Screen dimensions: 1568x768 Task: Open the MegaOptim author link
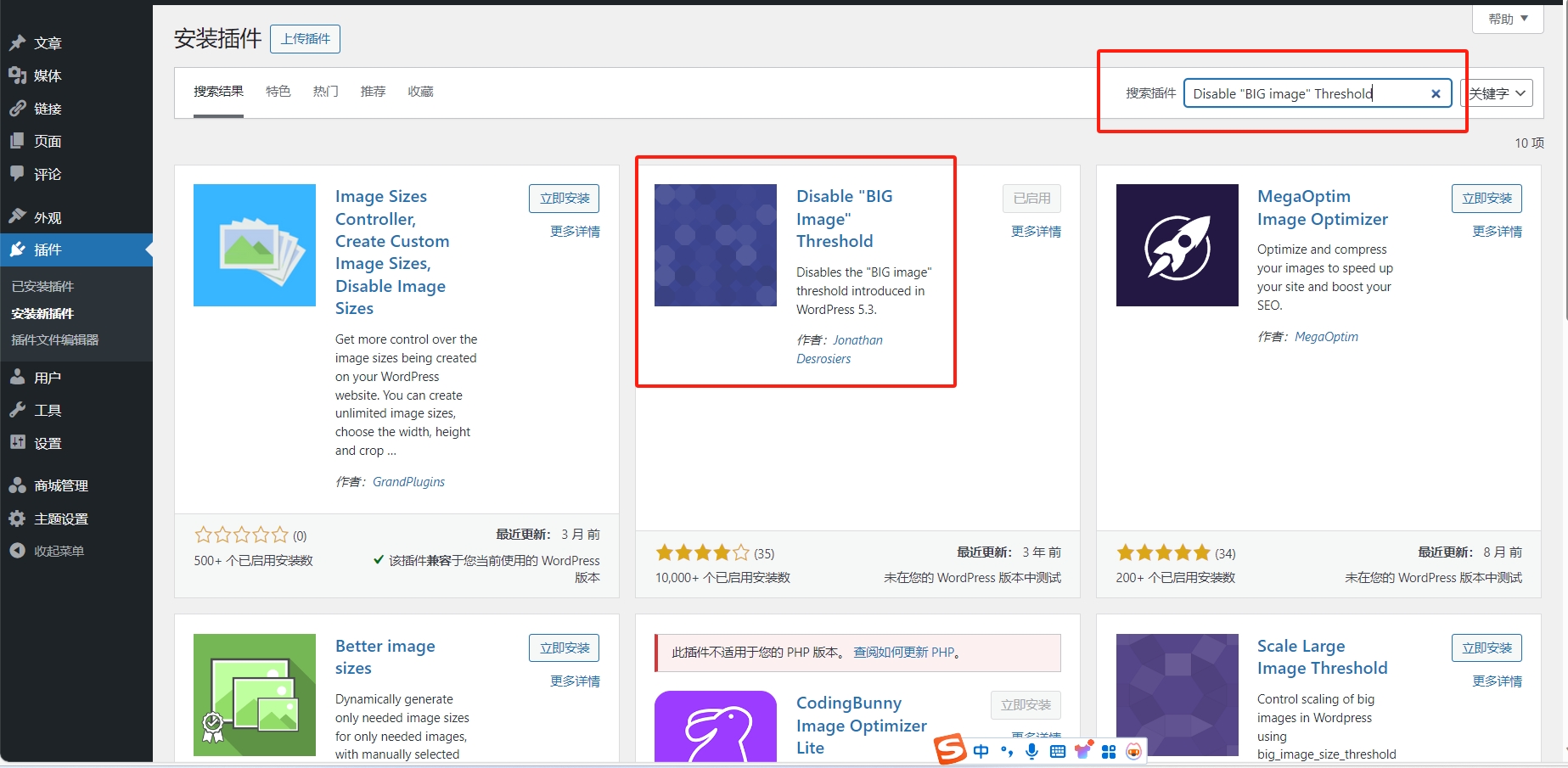tap(1326, 337)
